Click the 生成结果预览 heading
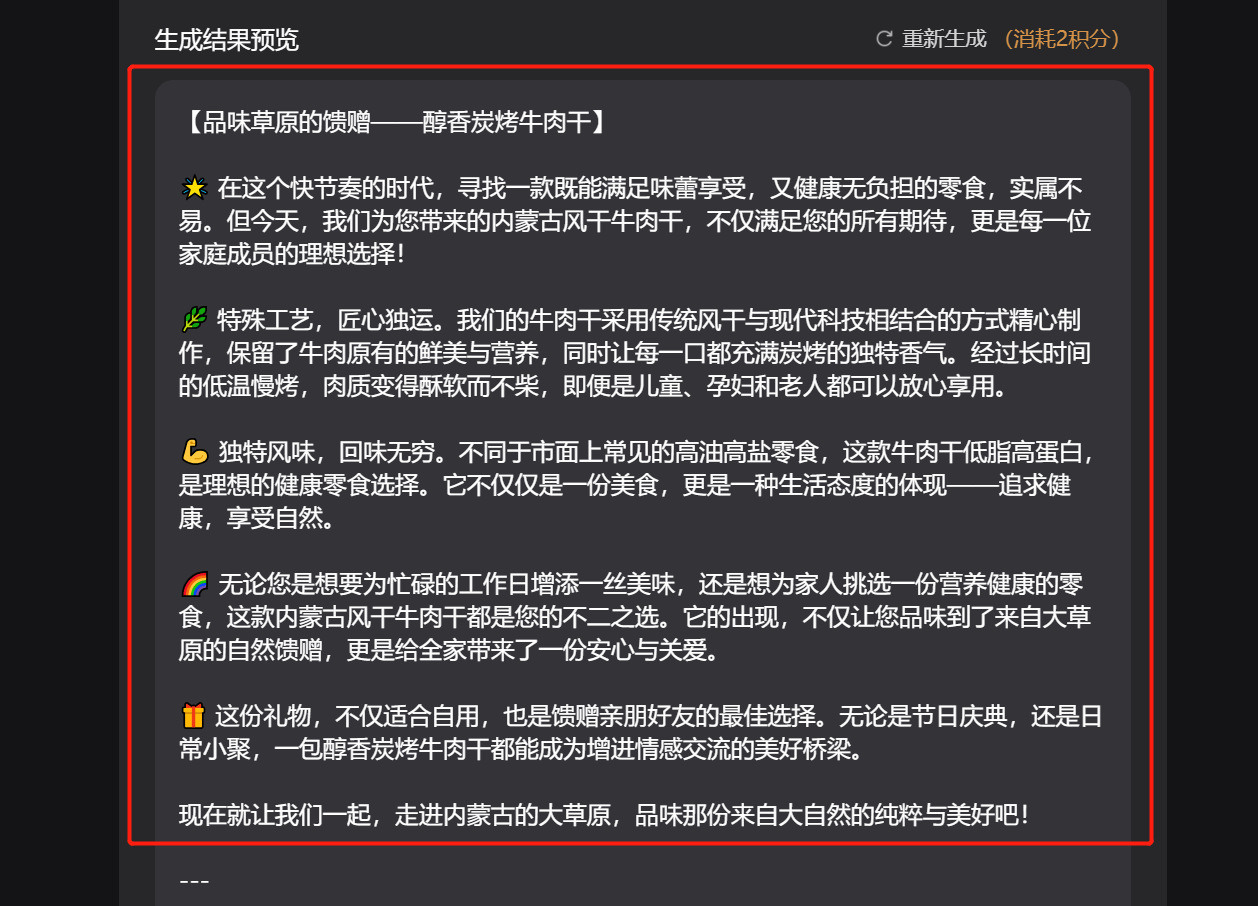The width and height of the screenshot is (1258, 906). [226, 40]
